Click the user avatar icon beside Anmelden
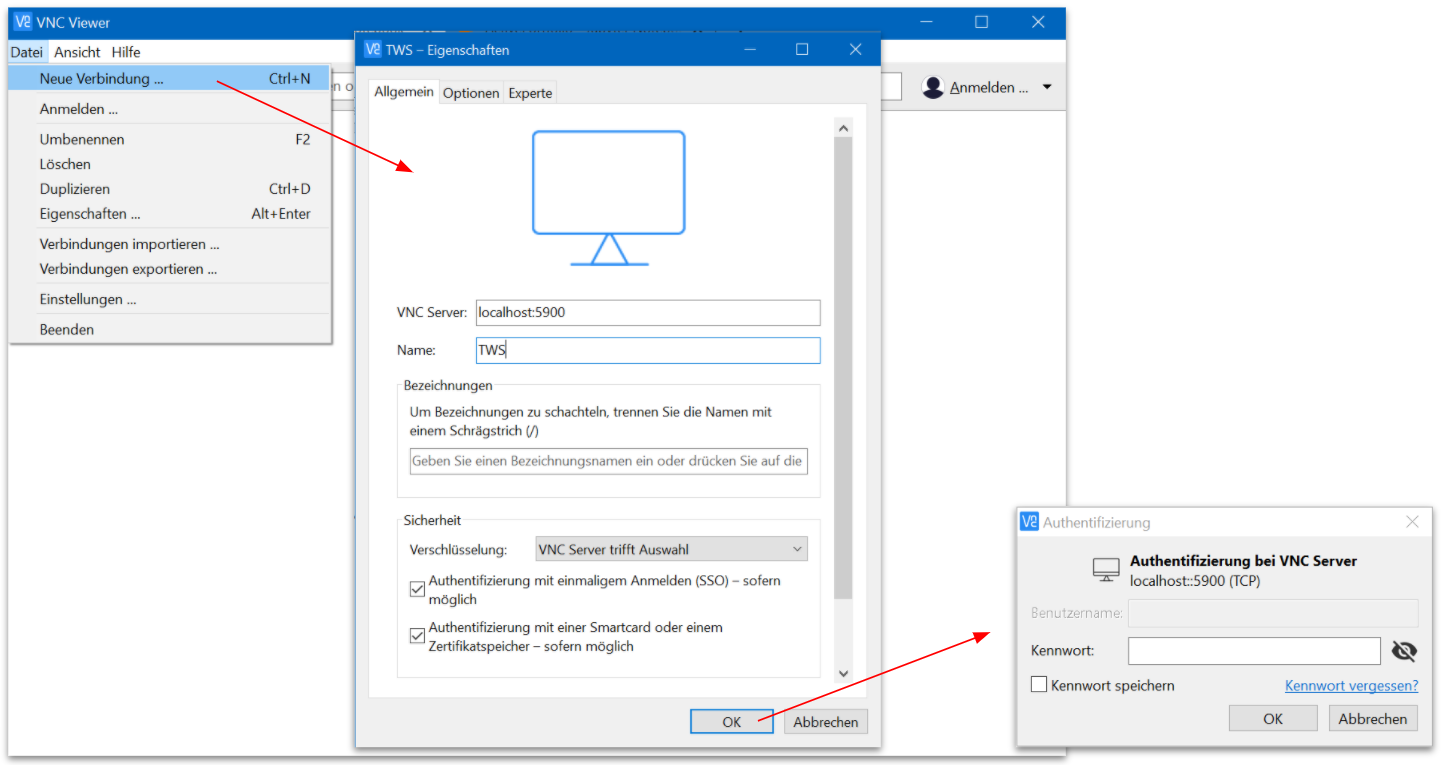1447x765 pixels. click(x=933, y=87)
